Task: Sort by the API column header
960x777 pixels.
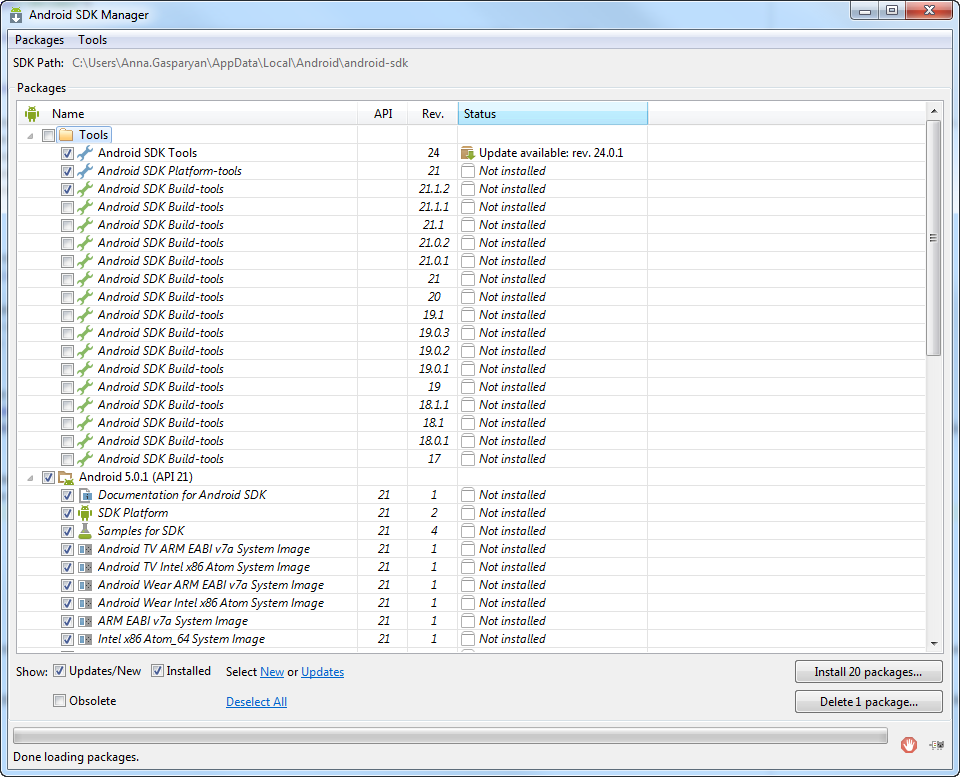Action: (x=383, y=114)
